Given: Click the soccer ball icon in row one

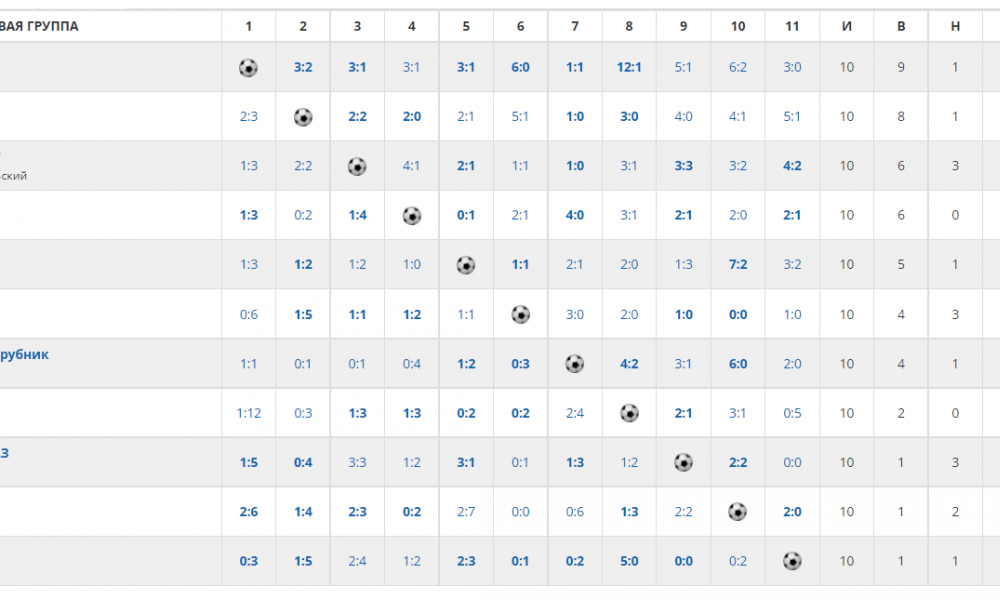Looking at the screenshot, I should 248,68.
